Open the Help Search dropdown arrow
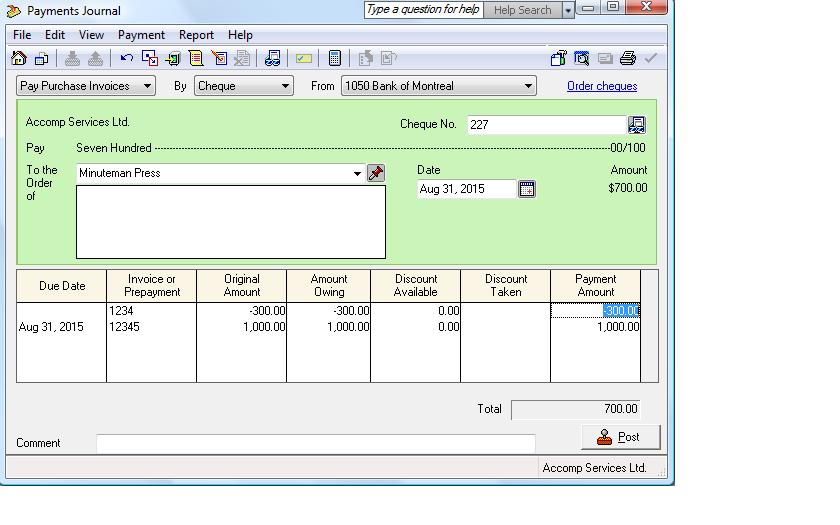Viewport: 840px width, 525px height. point(568,10)
